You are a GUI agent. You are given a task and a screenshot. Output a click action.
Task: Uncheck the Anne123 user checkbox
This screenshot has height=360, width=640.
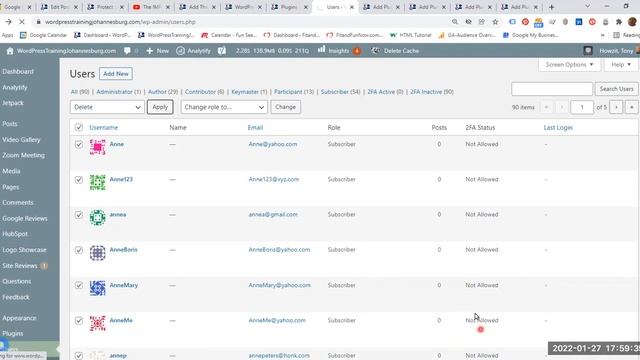click(x=79, y=180)
